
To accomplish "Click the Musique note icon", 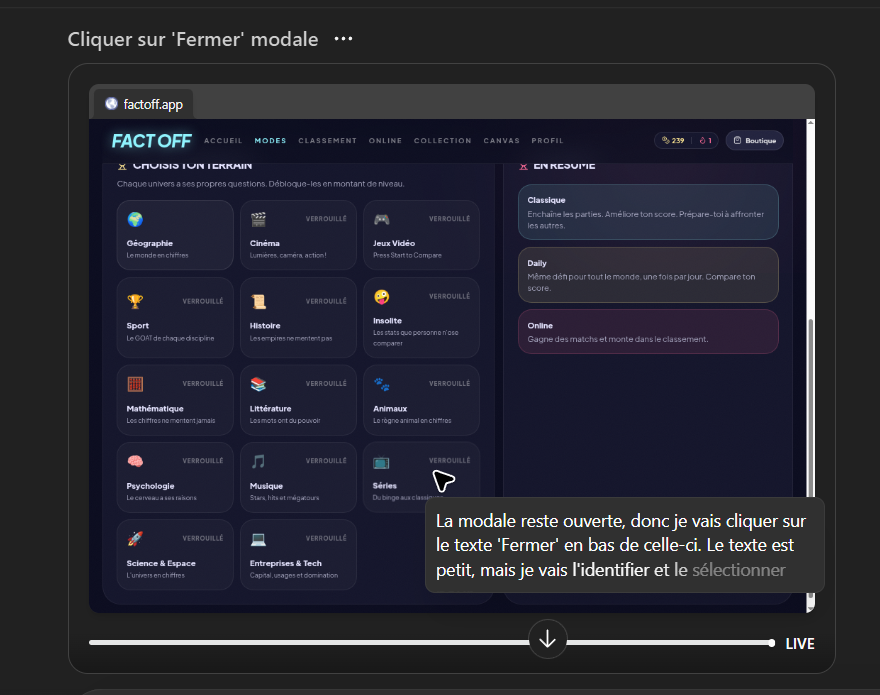I will [x=258, y=461].
